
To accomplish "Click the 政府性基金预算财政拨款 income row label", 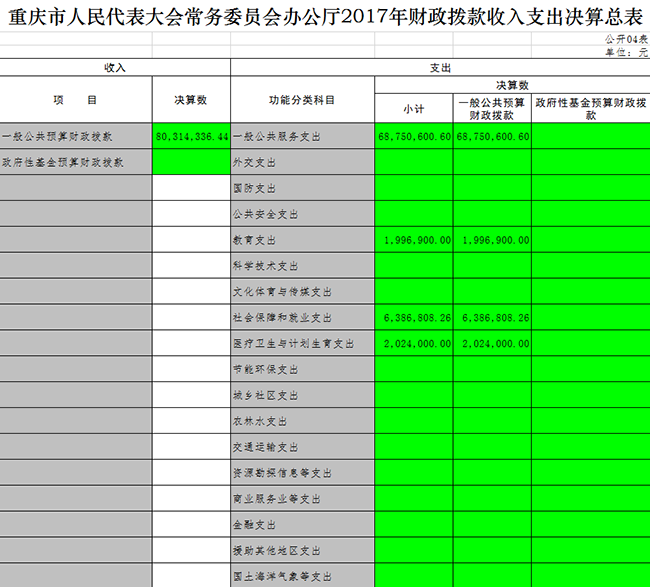I will [x=76, y=161].
